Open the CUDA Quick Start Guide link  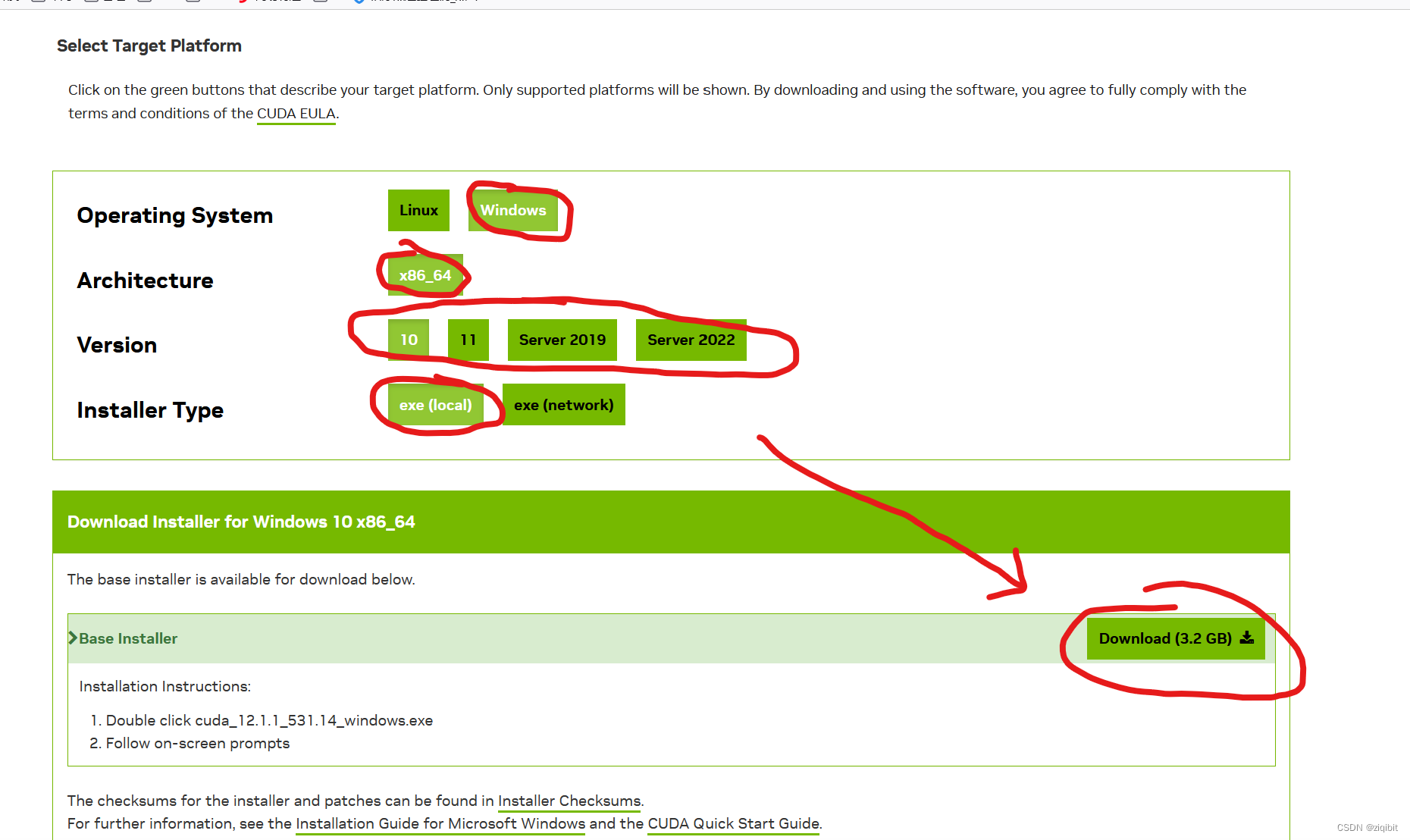click(x=734, y=824)
